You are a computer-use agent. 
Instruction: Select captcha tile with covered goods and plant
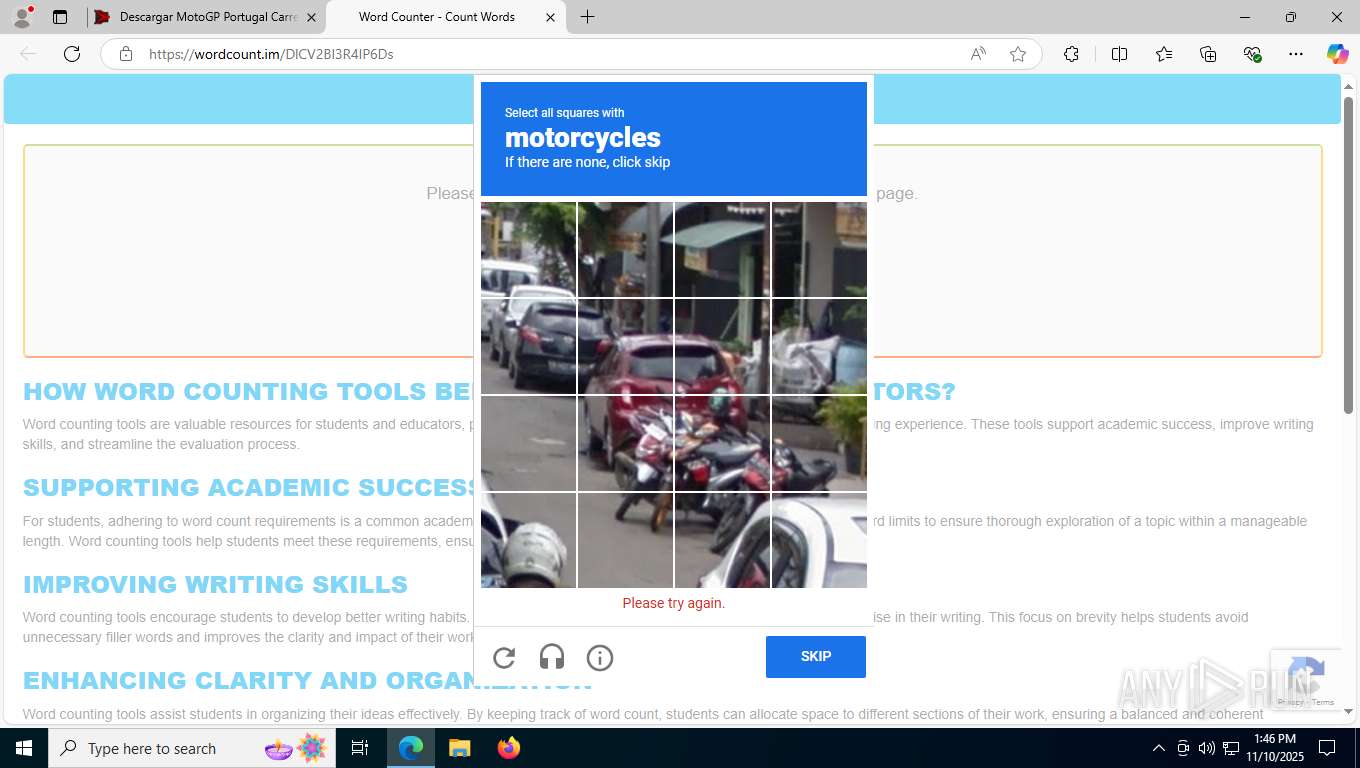819,346
